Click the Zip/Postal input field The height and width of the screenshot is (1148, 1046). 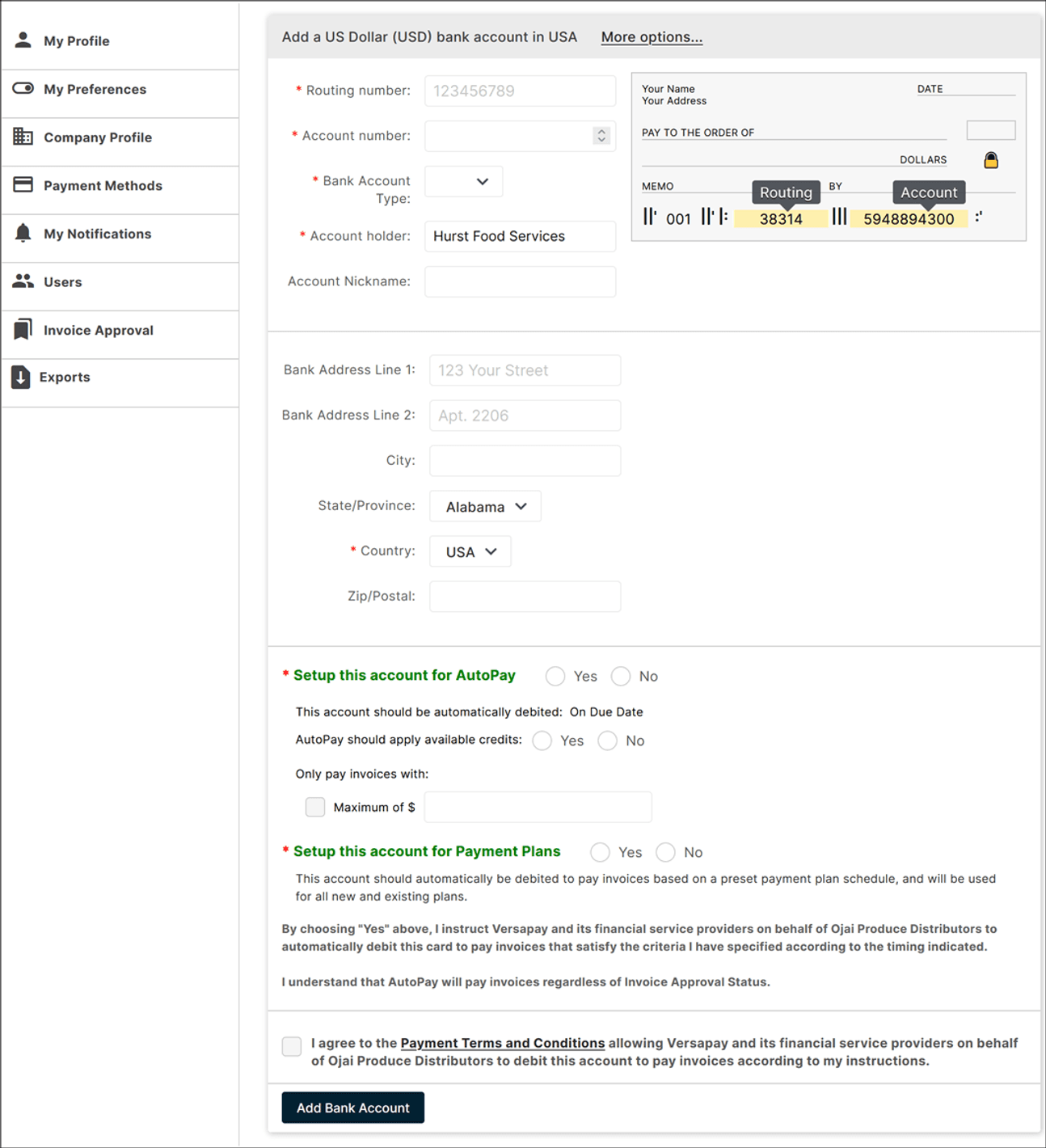point(525,597)
